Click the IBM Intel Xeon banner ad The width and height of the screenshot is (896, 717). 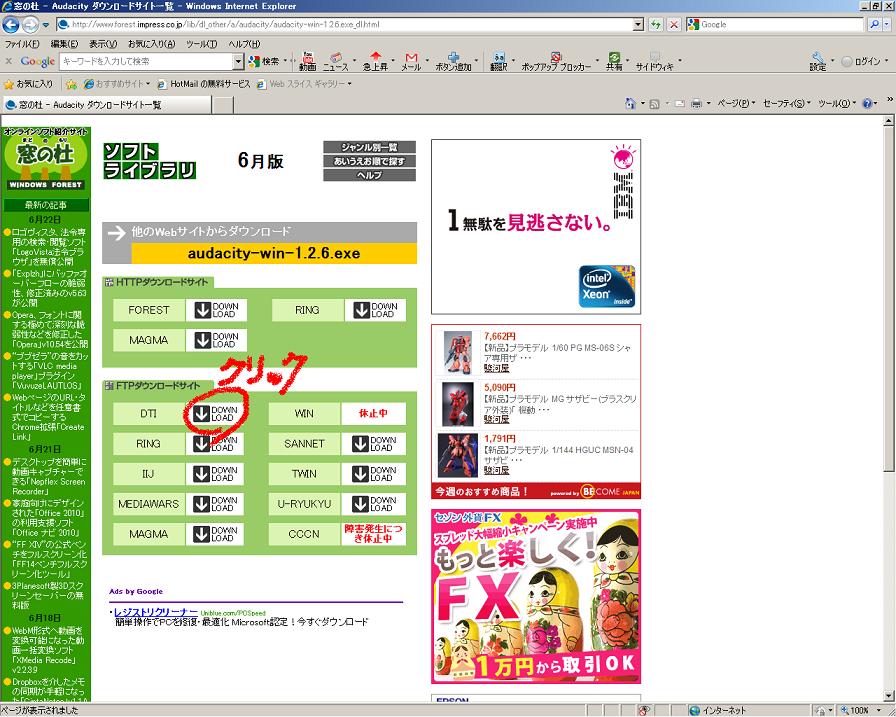point(536,227)
